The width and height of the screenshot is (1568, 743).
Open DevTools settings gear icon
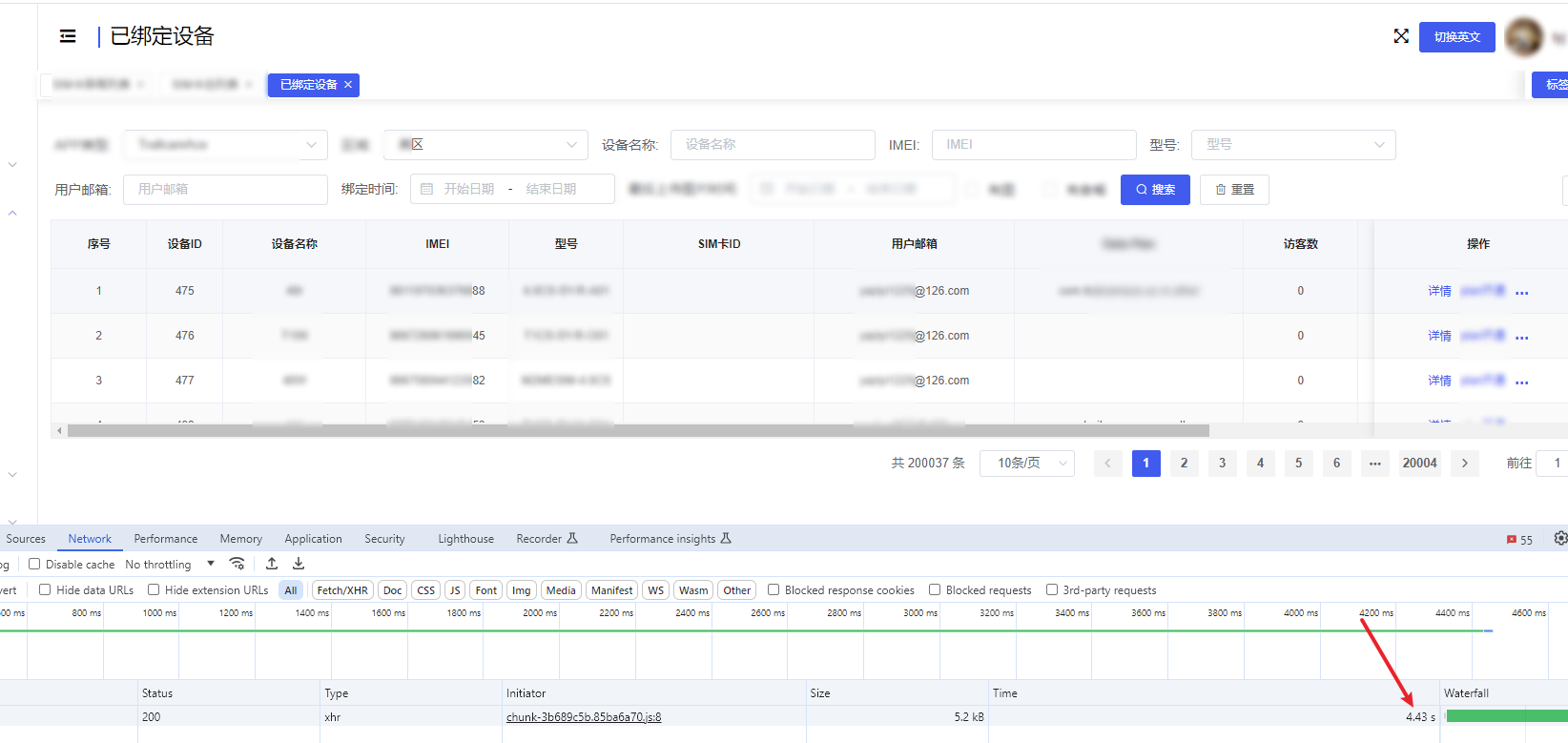[1559, 539]
